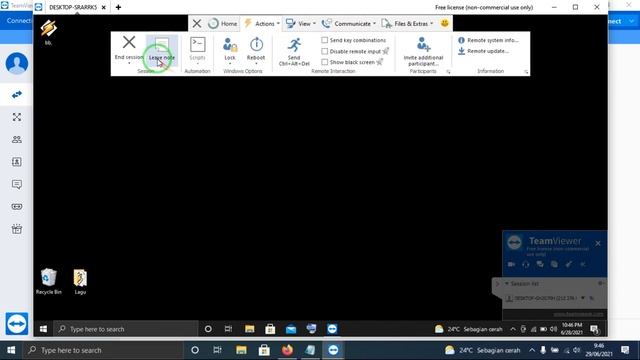
Task: Show hidden icons in remote tray
Action: tap(513, 329)
